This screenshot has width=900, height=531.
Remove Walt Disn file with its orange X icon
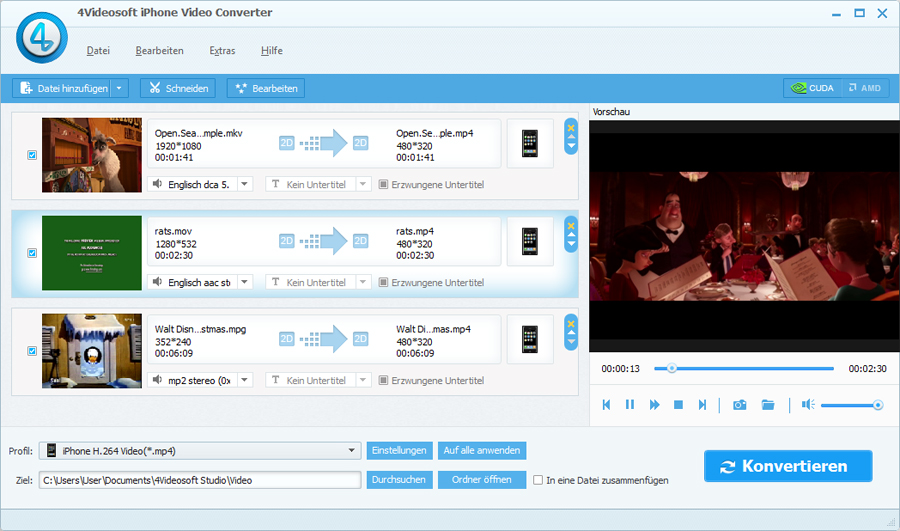coord(571,324)
